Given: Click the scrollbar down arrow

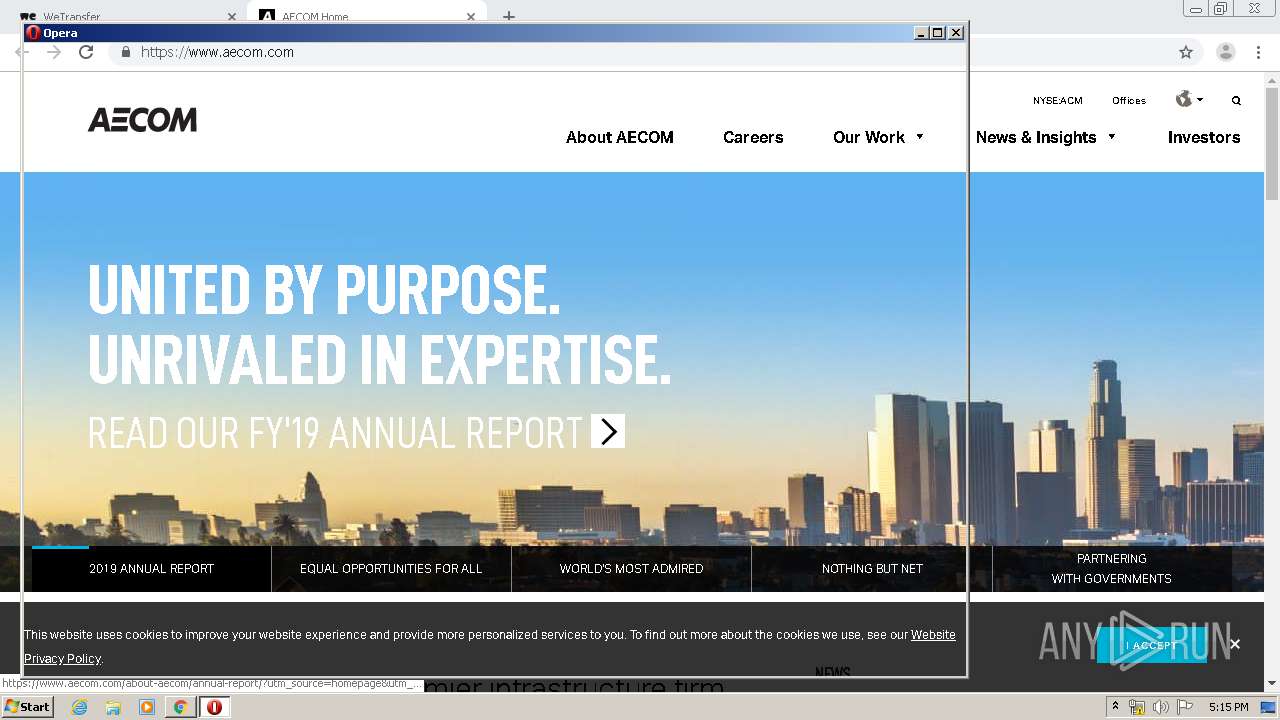Looking at the screenshot, I should pyautogui.click(x=1271, y=683).
